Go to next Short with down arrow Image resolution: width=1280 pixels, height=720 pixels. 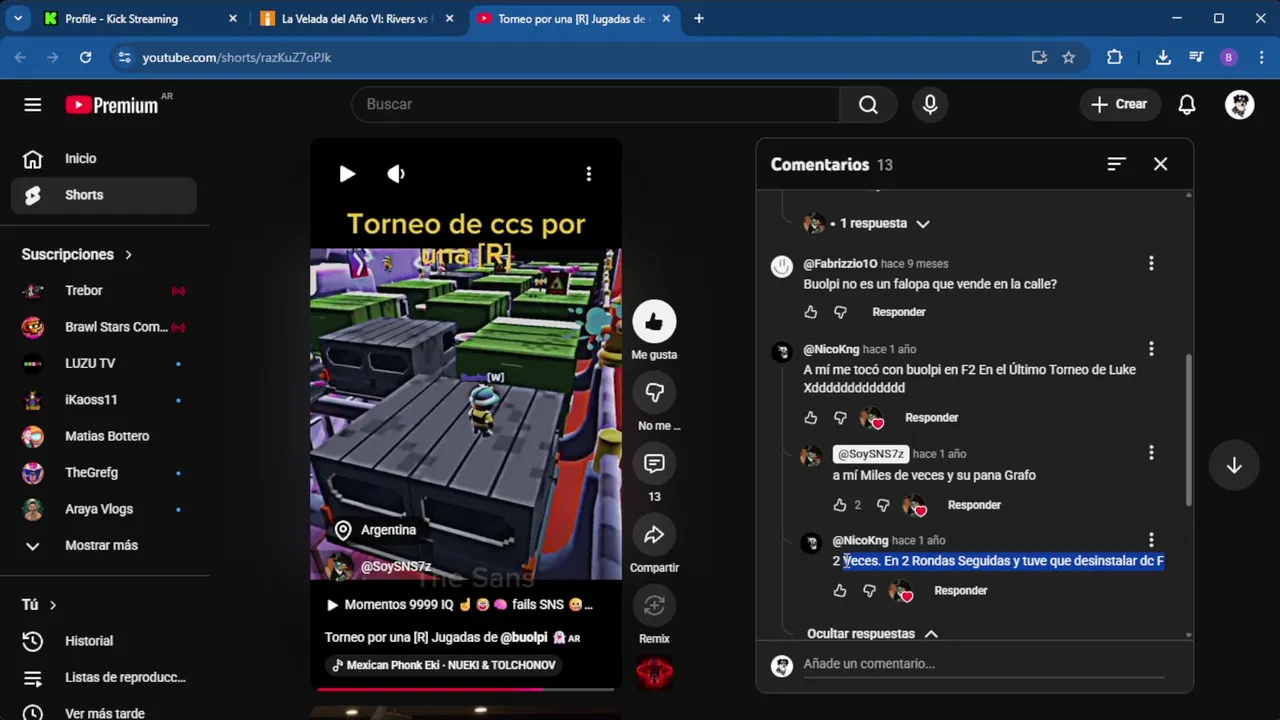(x=1234, y=465)
